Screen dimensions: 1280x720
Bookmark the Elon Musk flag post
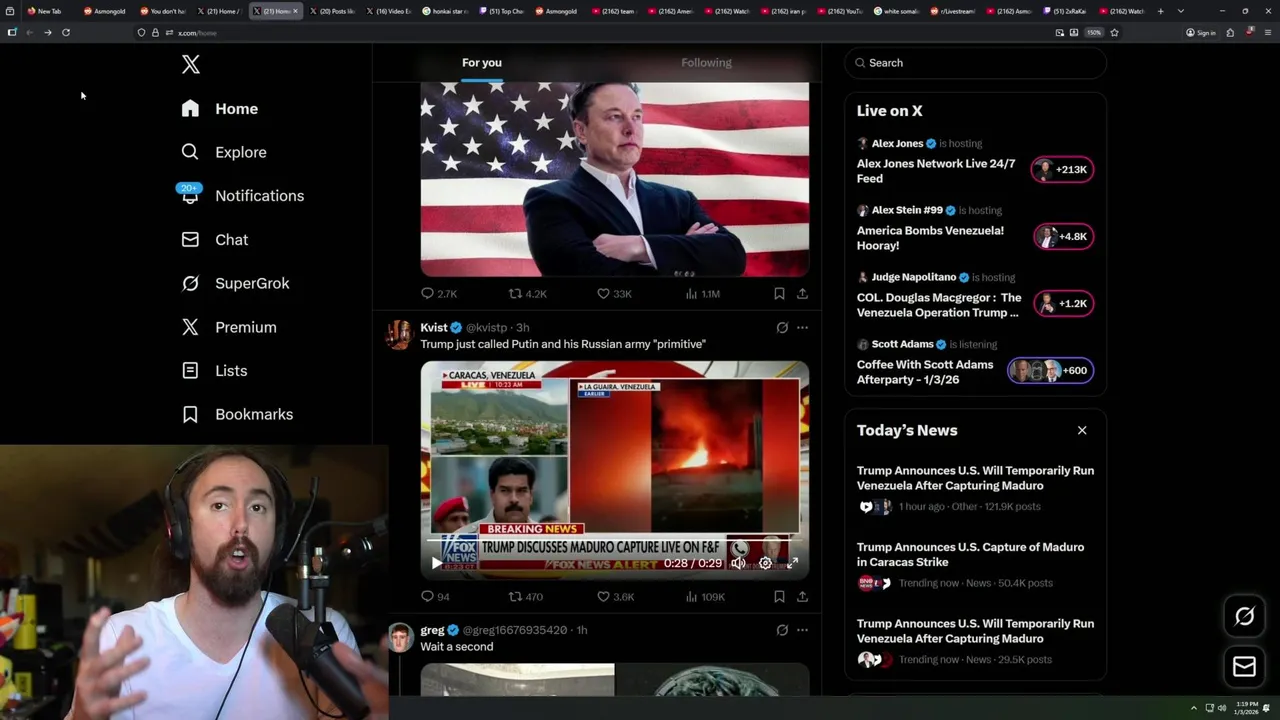click(779, 294)
